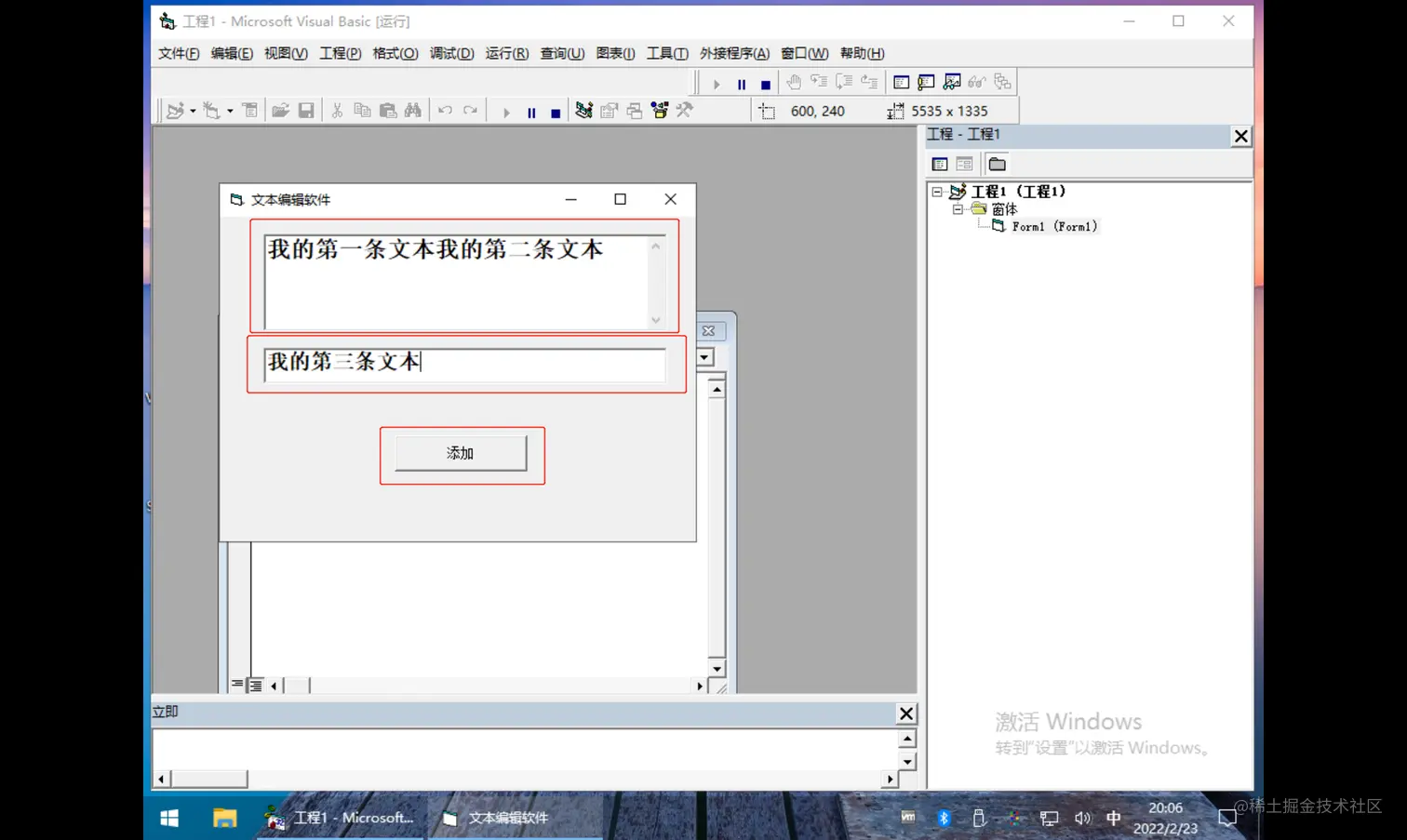Click the Copy toolbar icon
The height and width of the screenshot is (840, 1407).
[x=362, y=111]
